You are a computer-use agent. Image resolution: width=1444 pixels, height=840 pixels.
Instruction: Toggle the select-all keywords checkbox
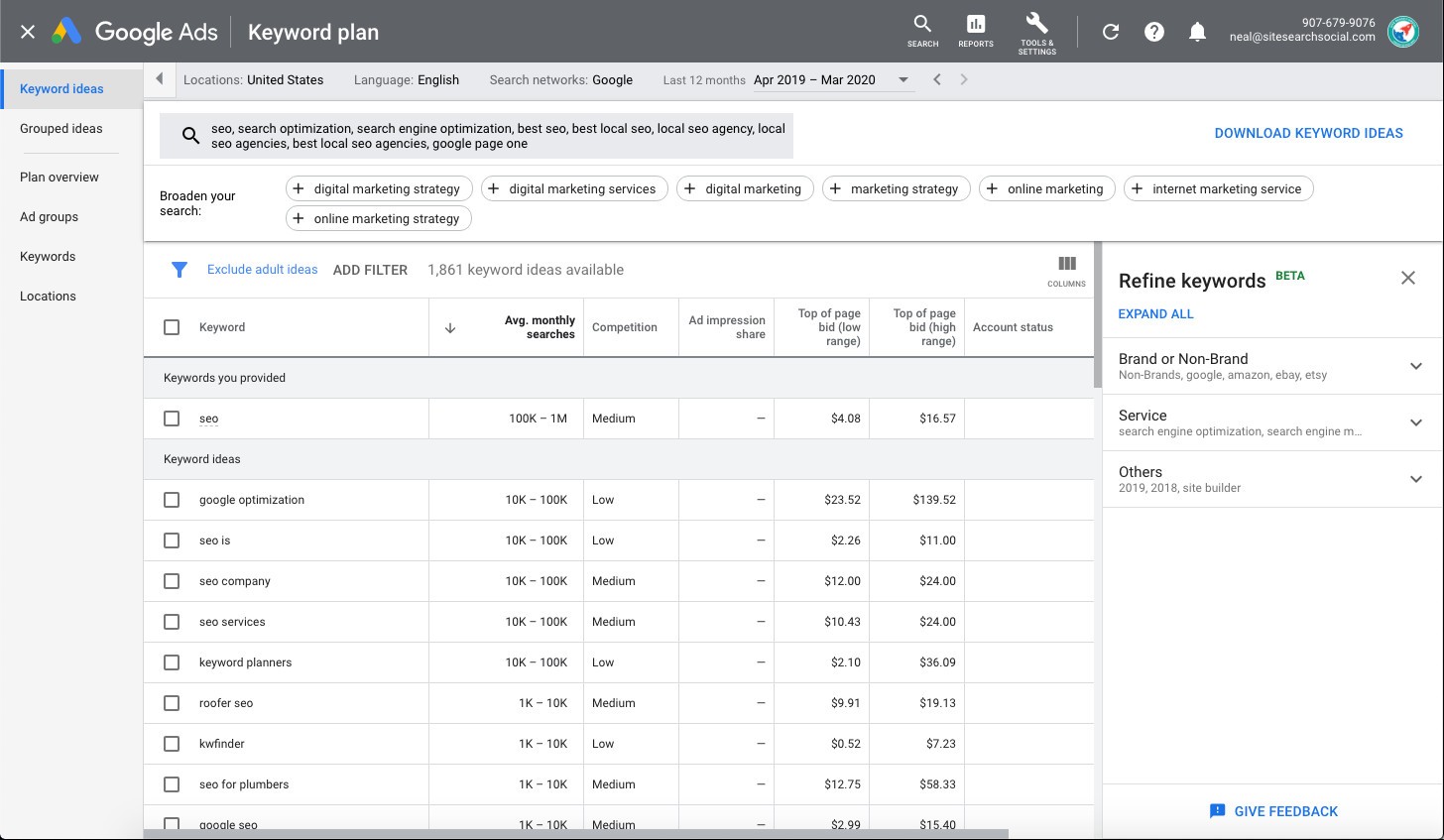[x=172, y=327]
